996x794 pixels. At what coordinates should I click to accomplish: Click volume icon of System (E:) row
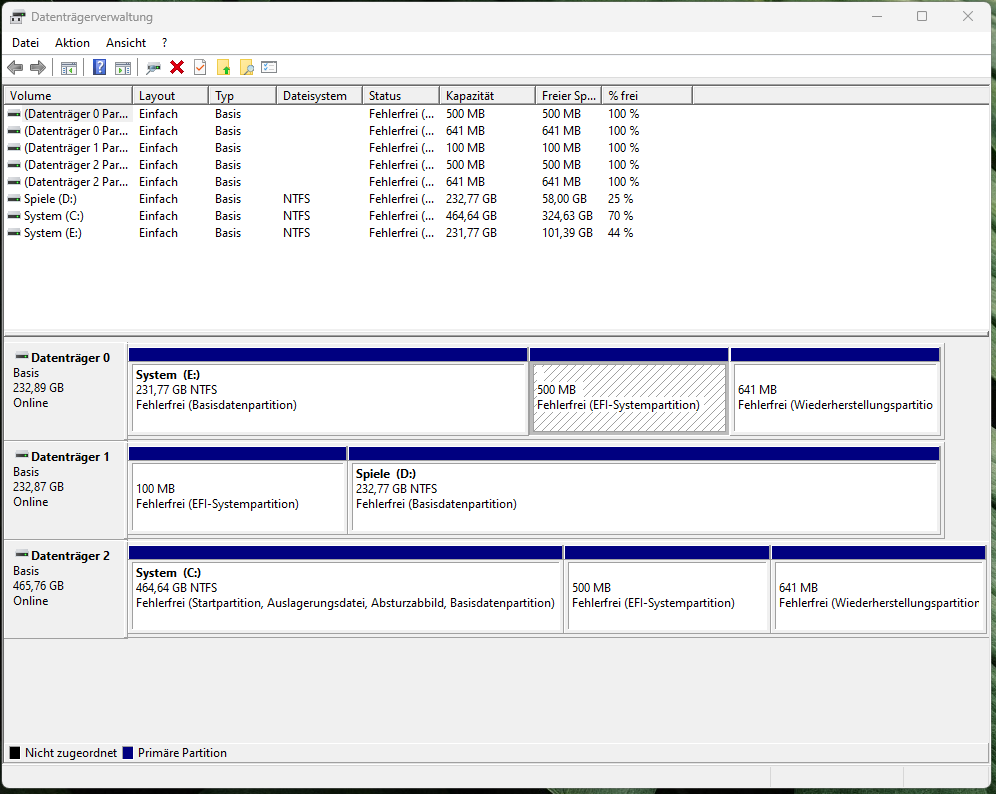[14, 234]
